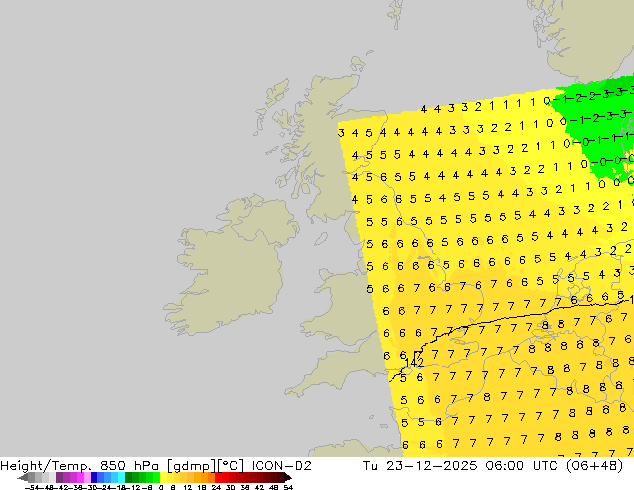
Task: Click the right arrow end of the color scale
Action: pyautogui.click(x=288, y=477)
